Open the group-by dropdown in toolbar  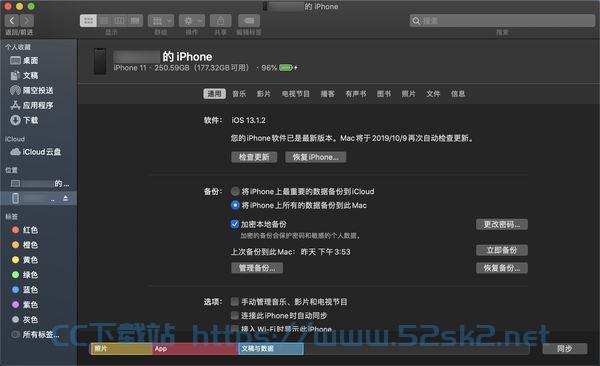click(x=161, y=21)
